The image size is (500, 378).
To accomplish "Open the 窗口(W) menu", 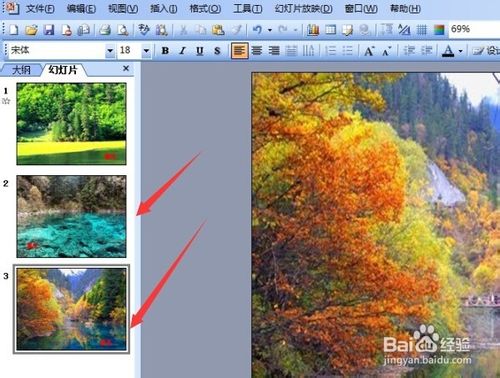I will [x=361, y=9].
